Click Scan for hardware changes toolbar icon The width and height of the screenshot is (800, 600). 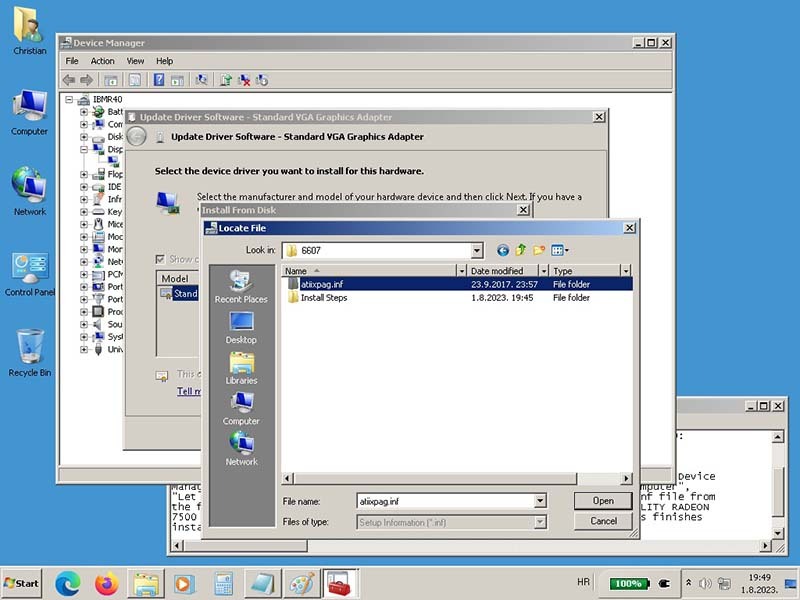tap(201, 80)
